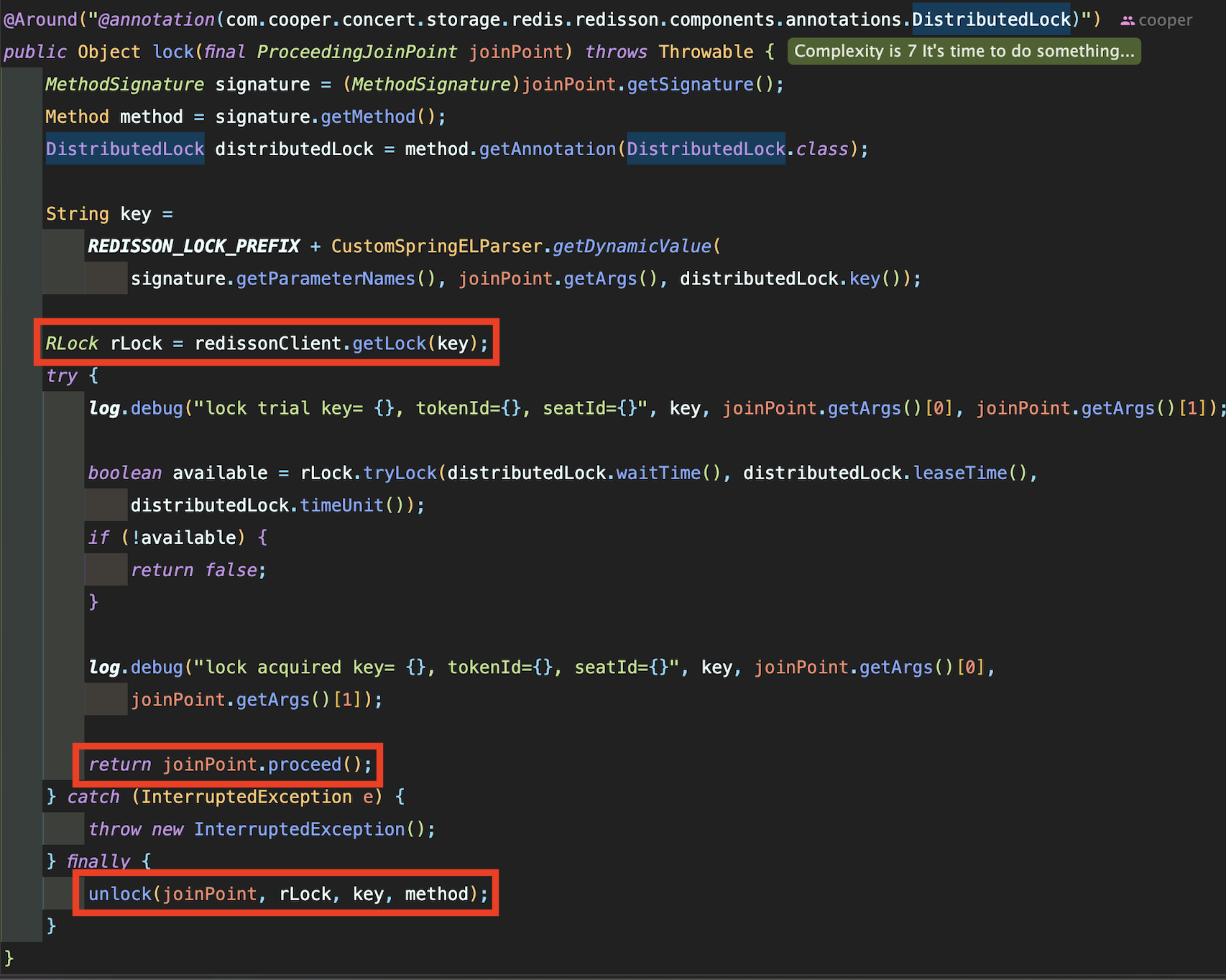
Task: Click the leaseTime() method call
Action: (x=970, y=472)
